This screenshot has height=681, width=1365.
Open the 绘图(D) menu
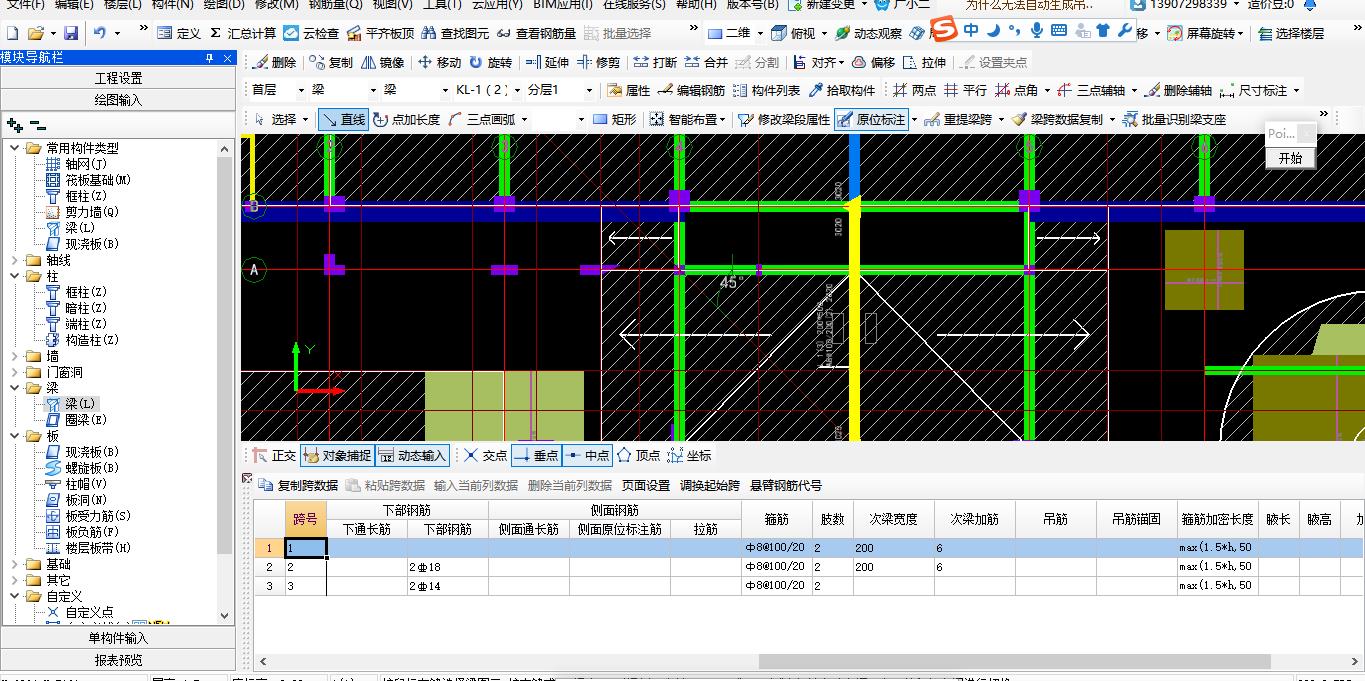click(x=224, y=5)
